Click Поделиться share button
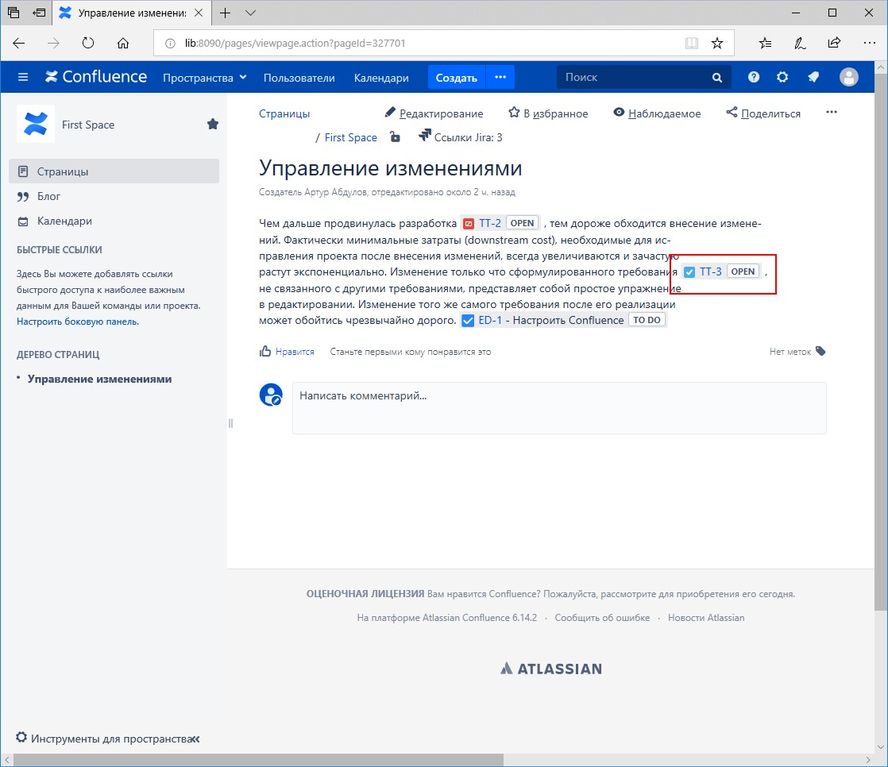The image size is (888, 767). [763, 113]
